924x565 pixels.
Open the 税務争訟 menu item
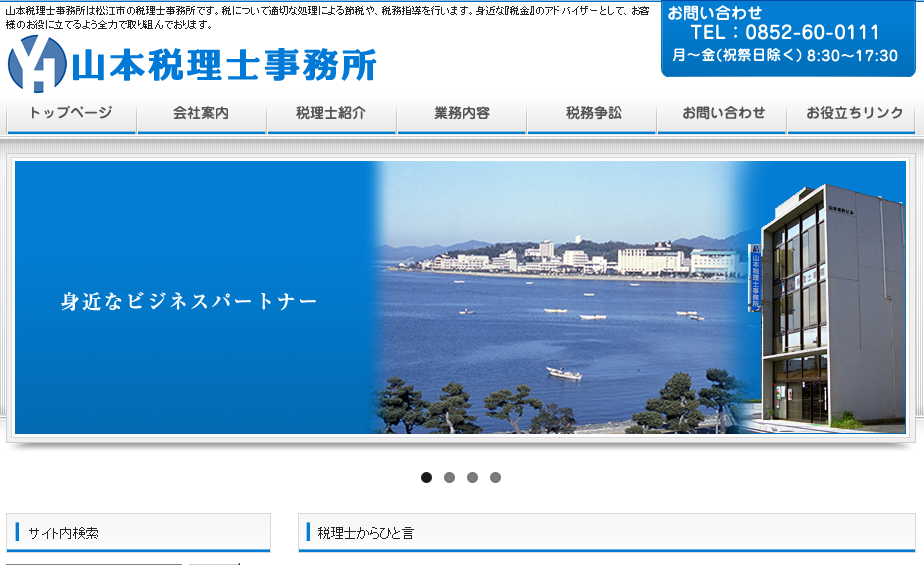(591, 114)
